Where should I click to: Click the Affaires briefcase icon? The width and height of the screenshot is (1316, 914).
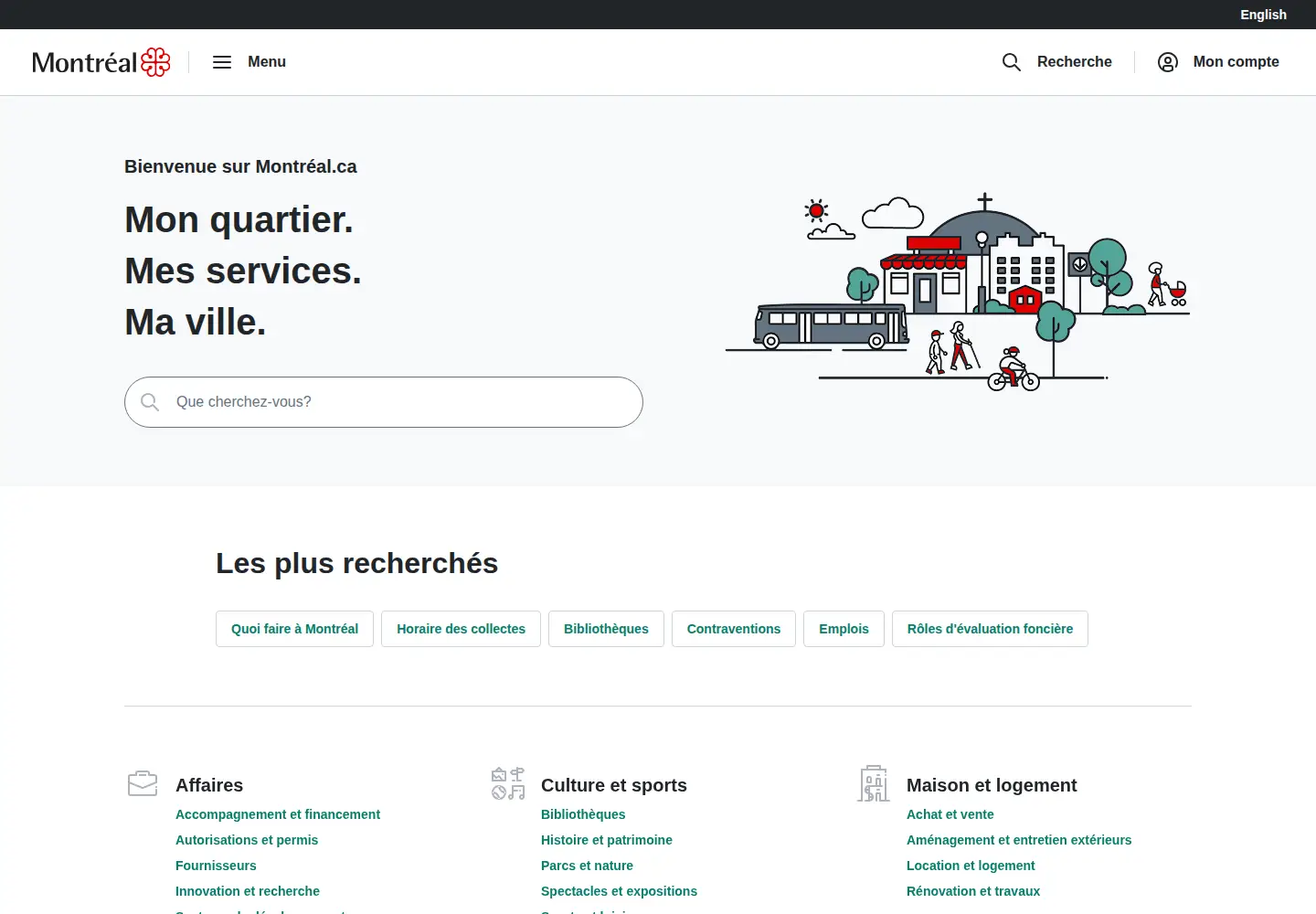coord(143,784)
